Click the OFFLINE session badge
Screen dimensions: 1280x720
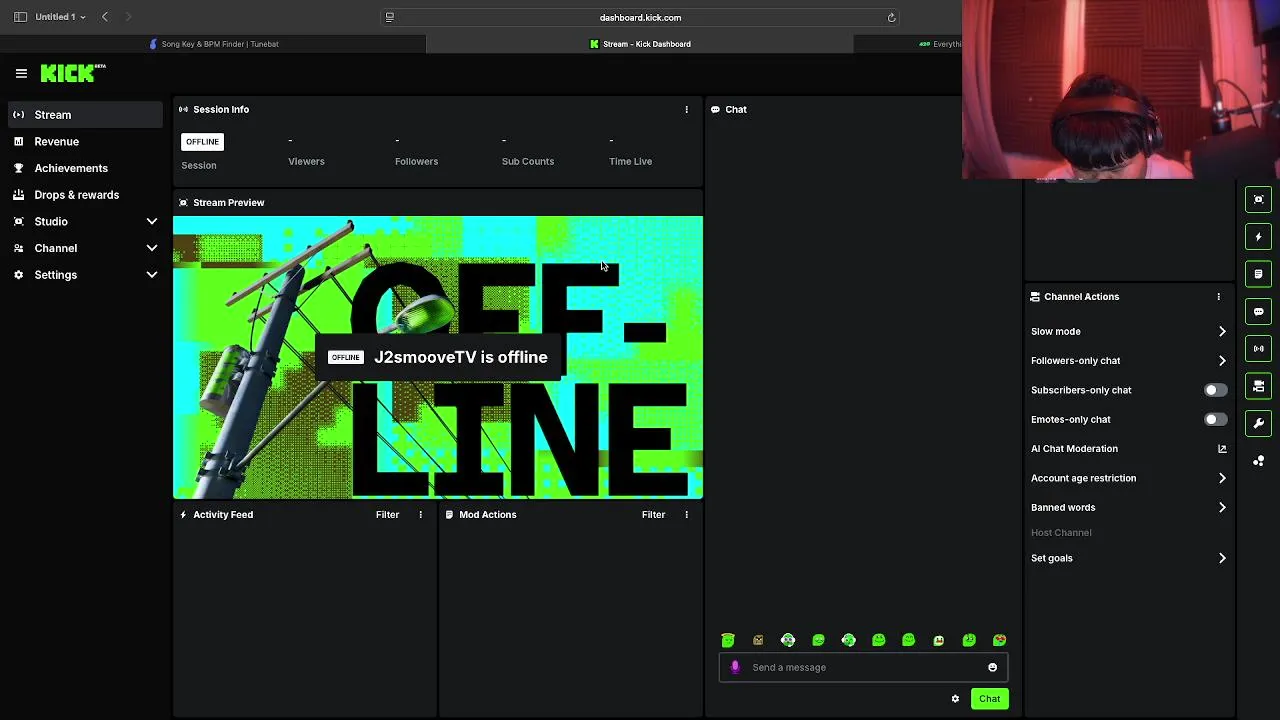pos(202,142)
